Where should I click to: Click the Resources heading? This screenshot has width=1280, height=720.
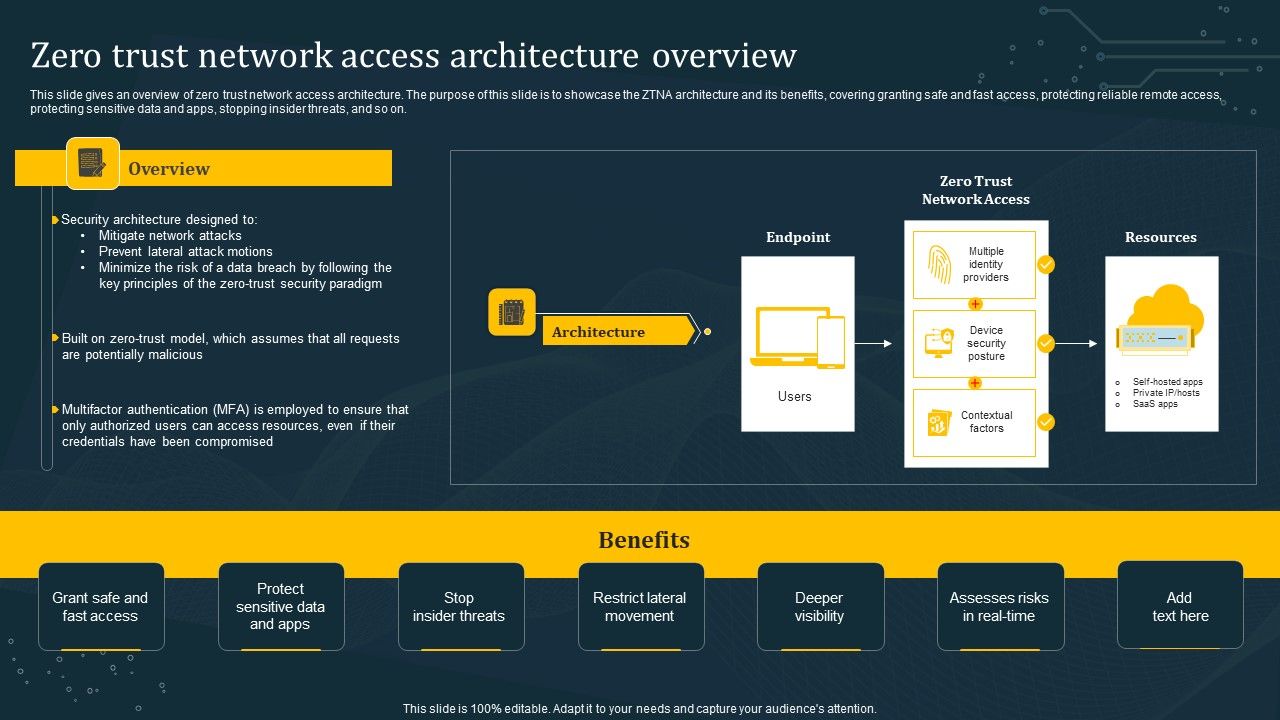(x=1161, y=237)
